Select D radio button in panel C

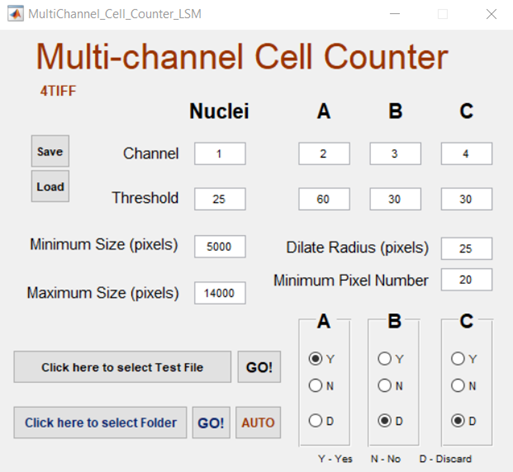pos(458,420)
